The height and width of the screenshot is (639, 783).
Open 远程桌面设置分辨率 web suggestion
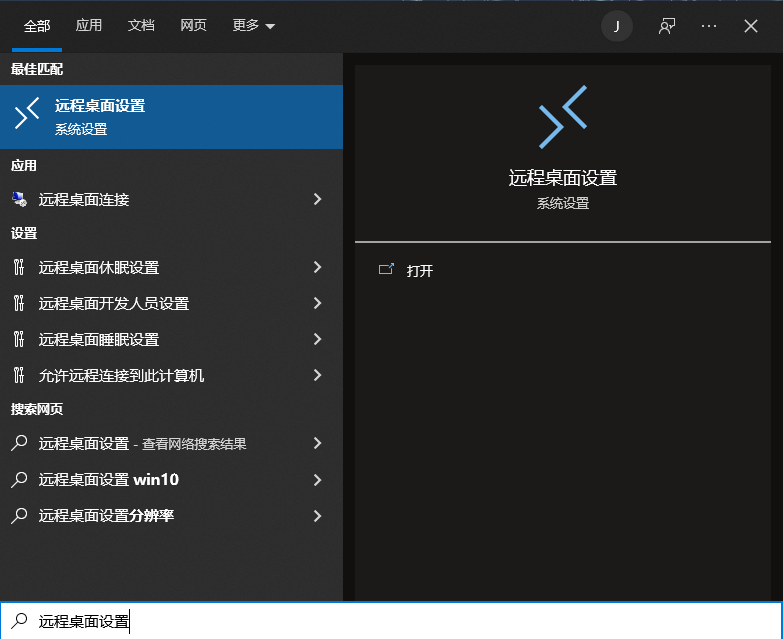coord(171,515)
